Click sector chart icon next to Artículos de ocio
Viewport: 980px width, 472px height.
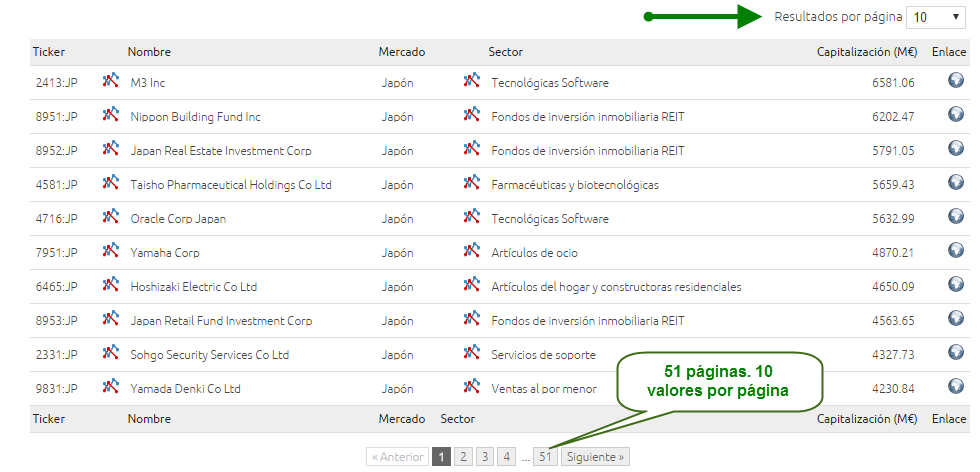[x=472, y=249]
